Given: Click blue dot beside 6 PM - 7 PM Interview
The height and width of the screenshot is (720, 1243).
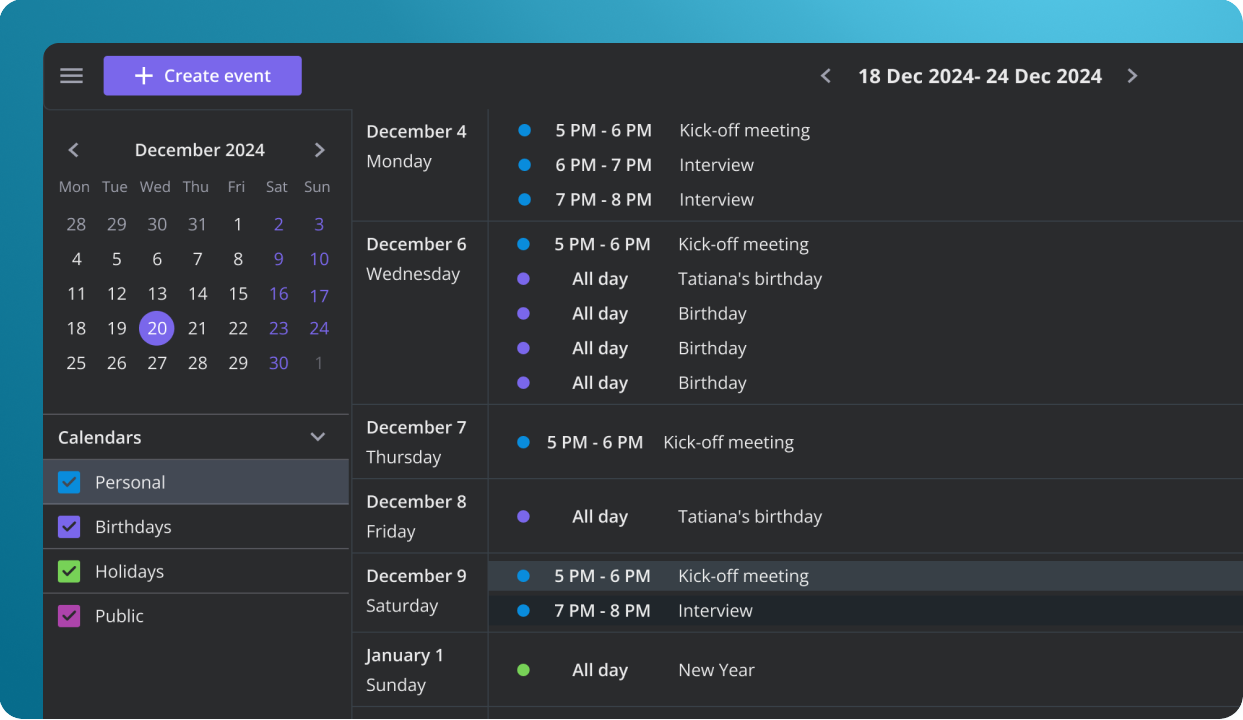Looking at the screenshot, I should click(524, 165).
